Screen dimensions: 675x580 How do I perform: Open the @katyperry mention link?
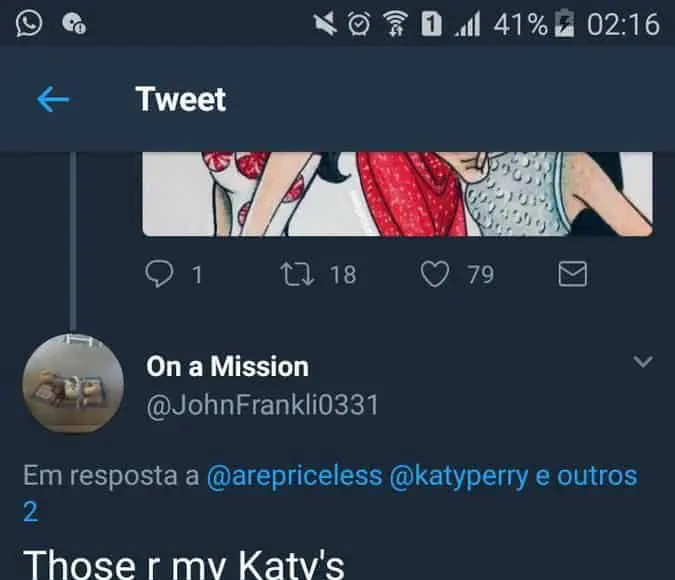[x=459, y=476]
